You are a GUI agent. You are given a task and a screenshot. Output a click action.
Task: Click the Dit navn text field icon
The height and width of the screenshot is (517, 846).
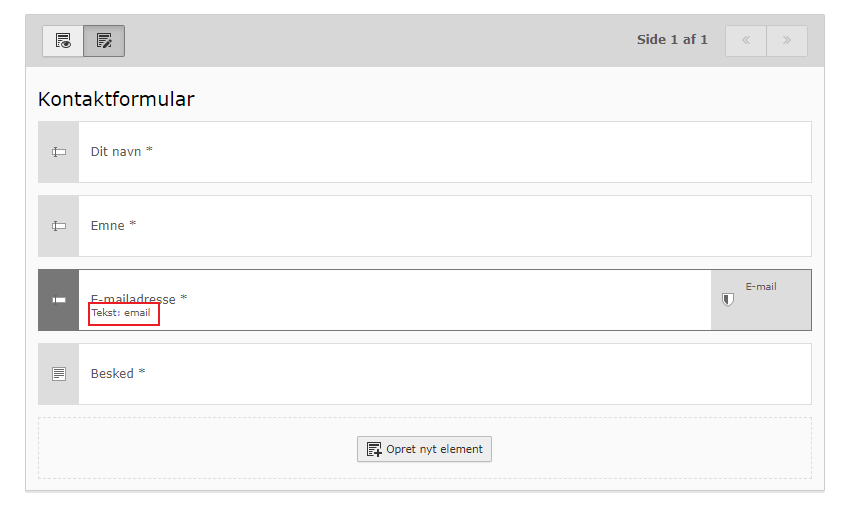tap(59, 152)
